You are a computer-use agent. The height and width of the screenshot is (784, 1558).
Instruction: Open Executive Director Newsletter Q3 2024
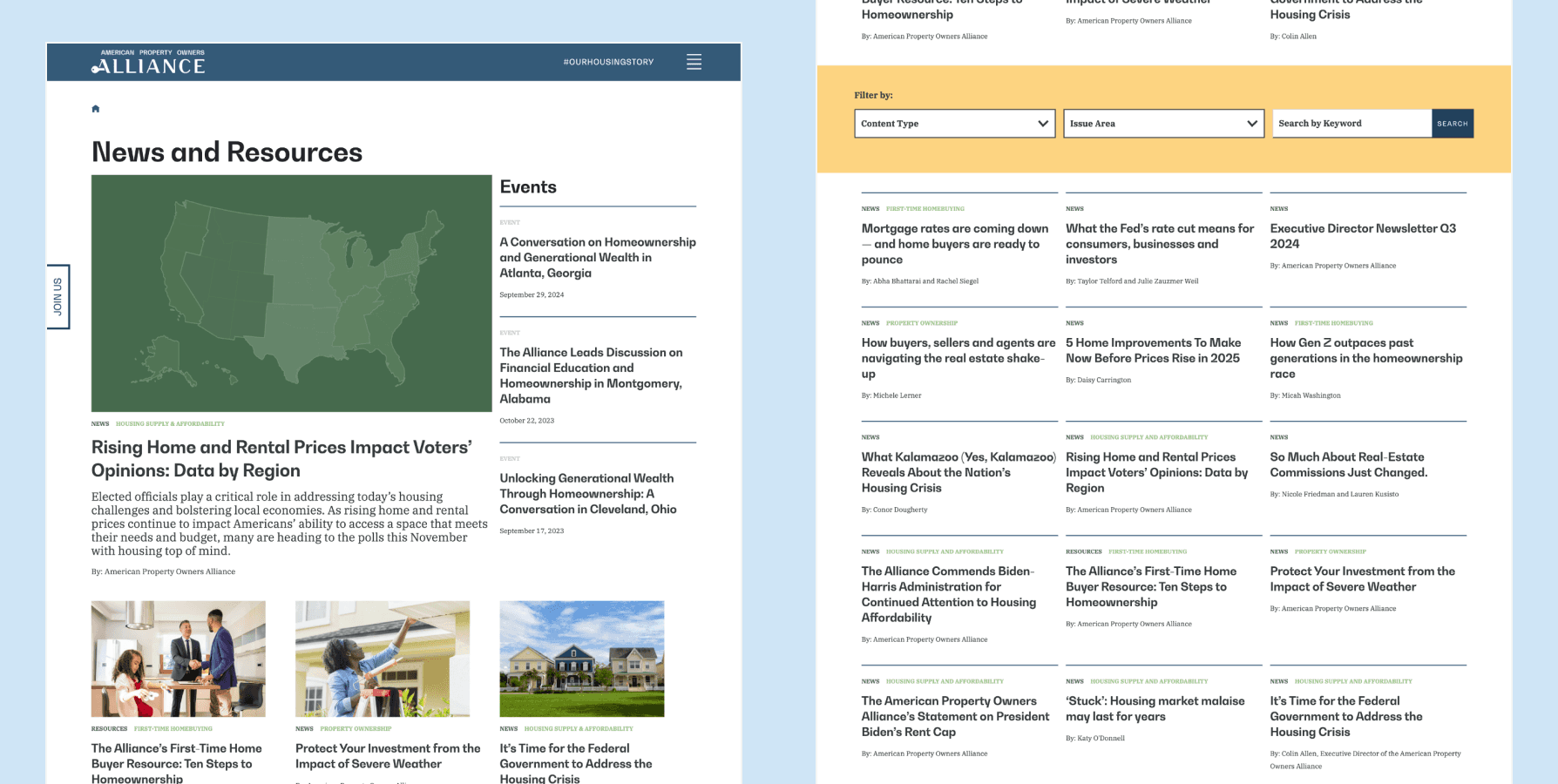coord(1363,236)
